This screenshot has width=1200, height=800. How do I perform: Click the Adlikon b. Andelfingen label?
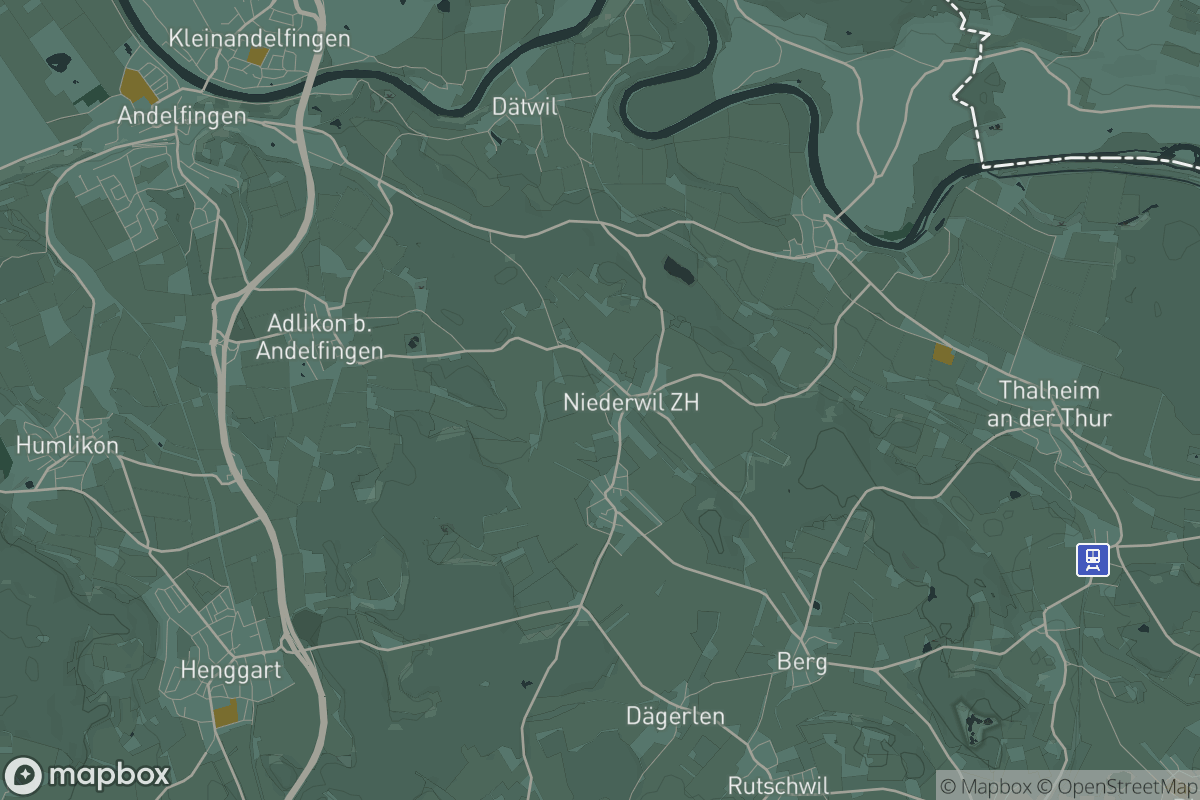pyautogui.click(x=320, y=337)
